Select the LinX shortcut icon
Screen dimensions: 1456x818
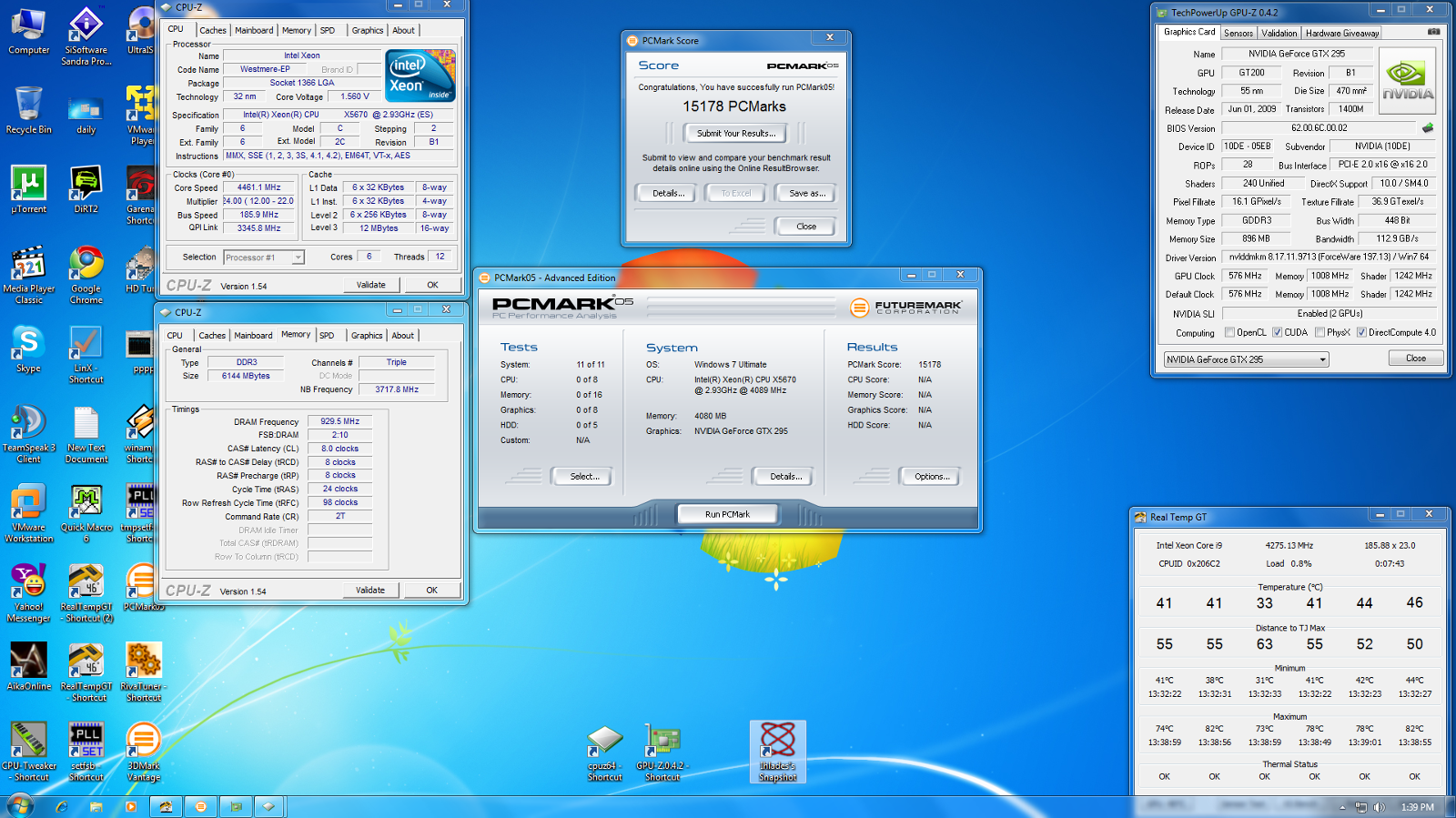86,355
